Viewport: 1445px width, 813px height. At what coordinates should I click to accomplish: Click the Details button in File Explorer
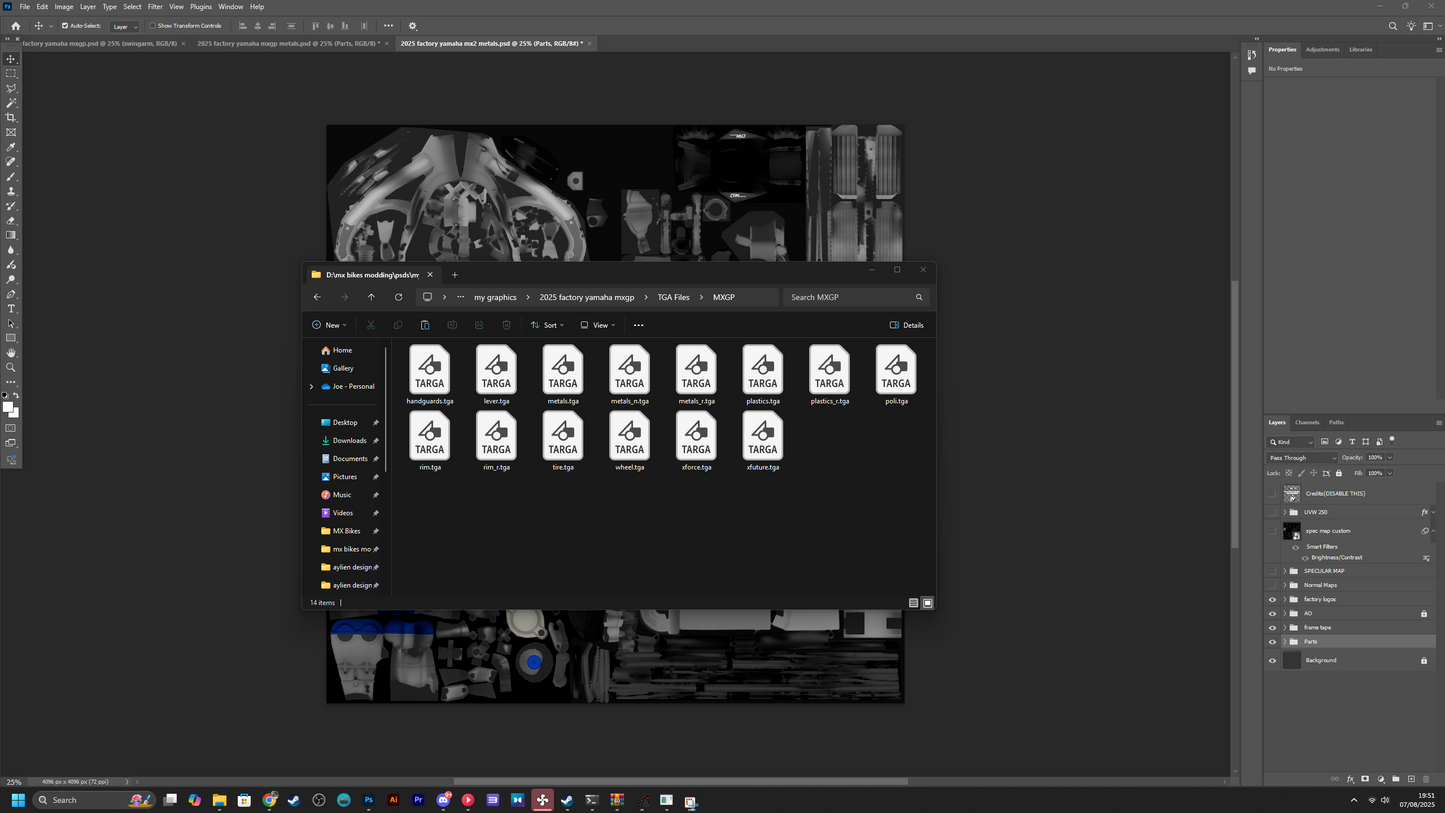(x=906, y=325)
